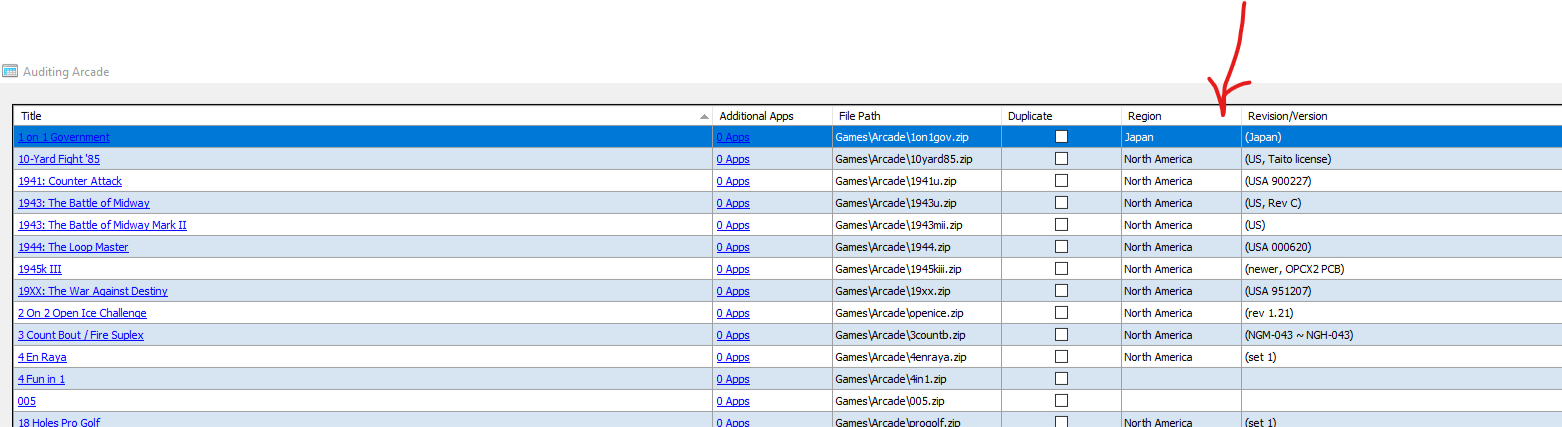Toggle Duplicate checkbox for 1943mii.zip row
The image size is (1562, 427).
(1061, 225)
